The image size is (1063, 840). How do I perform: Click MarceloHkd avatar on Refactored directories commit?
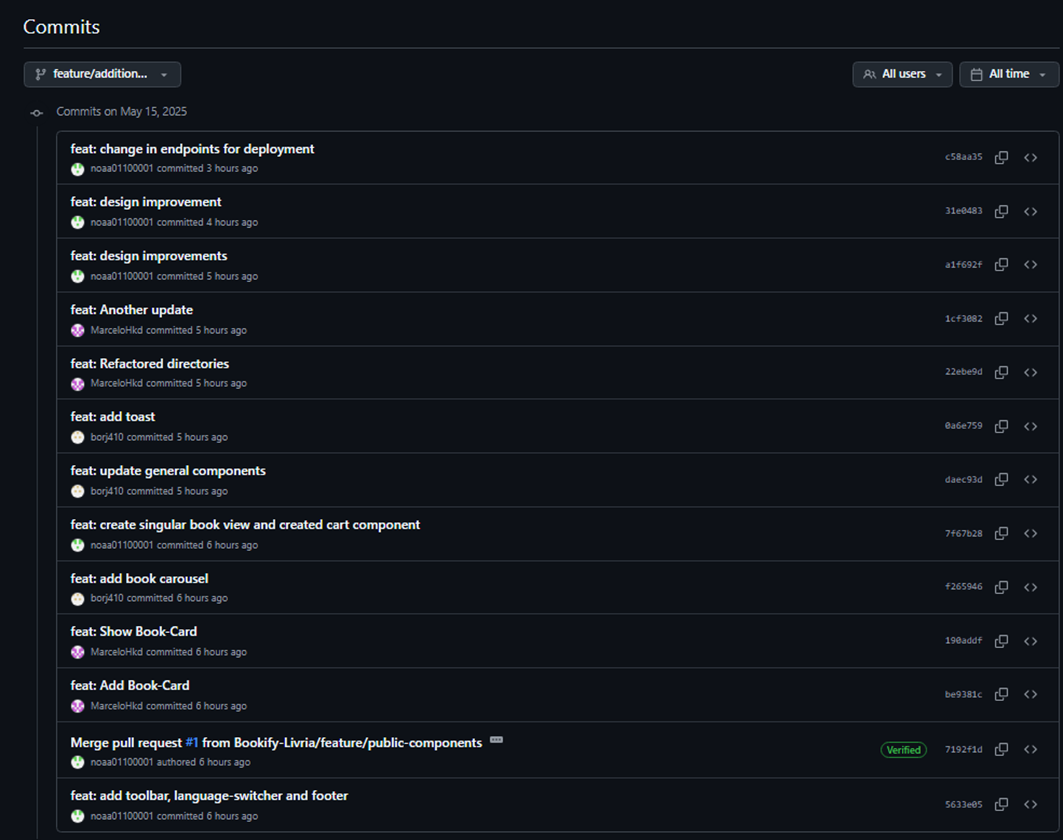click(x=78, y=384)
